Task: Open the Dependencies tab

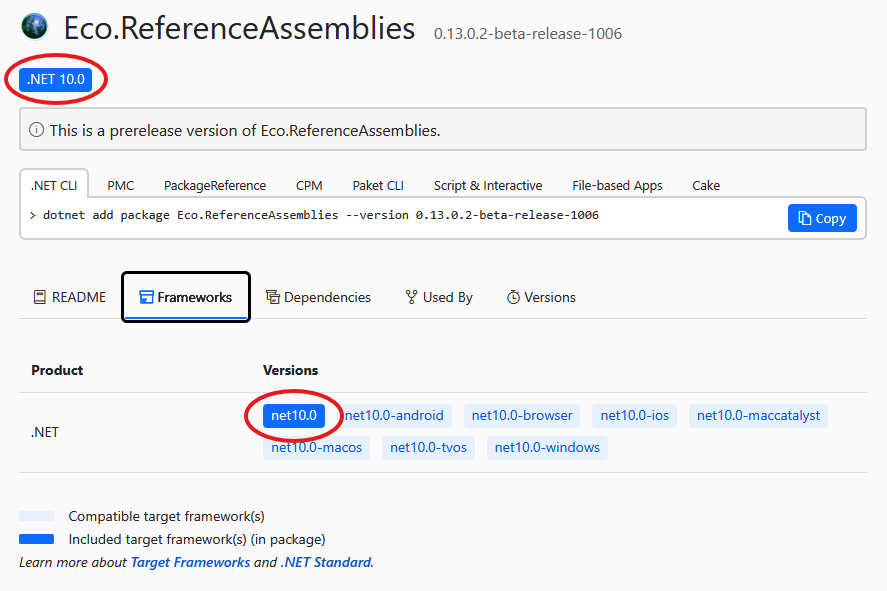Action: tap(318, 297)
